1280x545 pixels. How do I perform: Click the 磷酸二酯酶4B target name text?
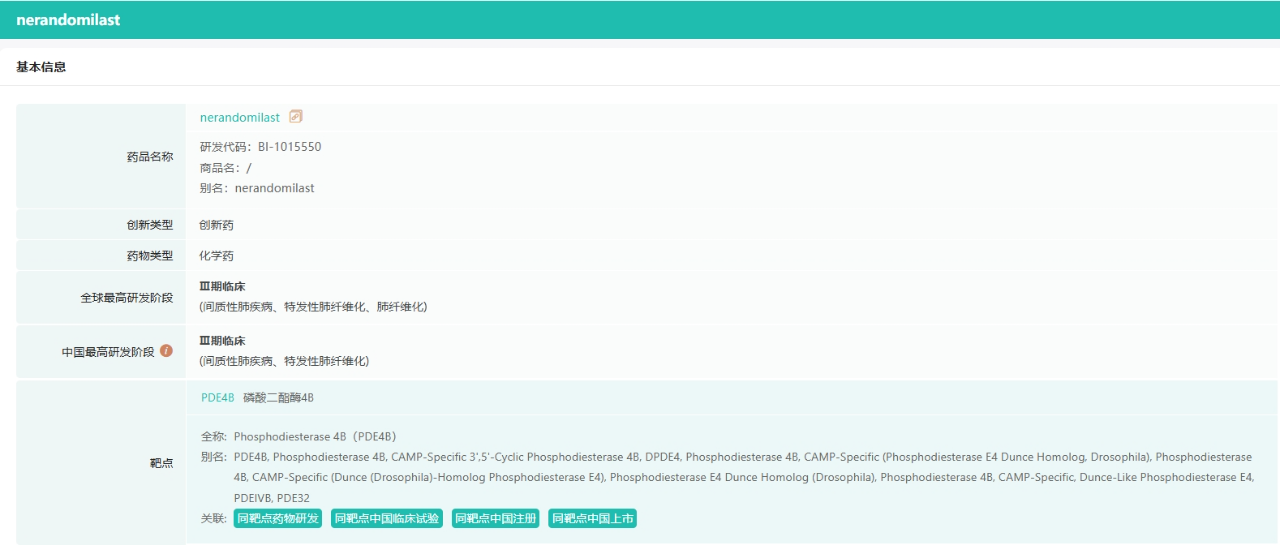(278, 398)
